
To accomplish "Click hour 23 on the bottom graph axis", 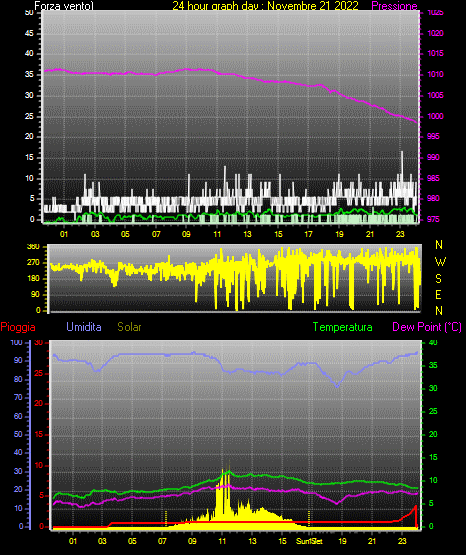I will tap(402, 541).
